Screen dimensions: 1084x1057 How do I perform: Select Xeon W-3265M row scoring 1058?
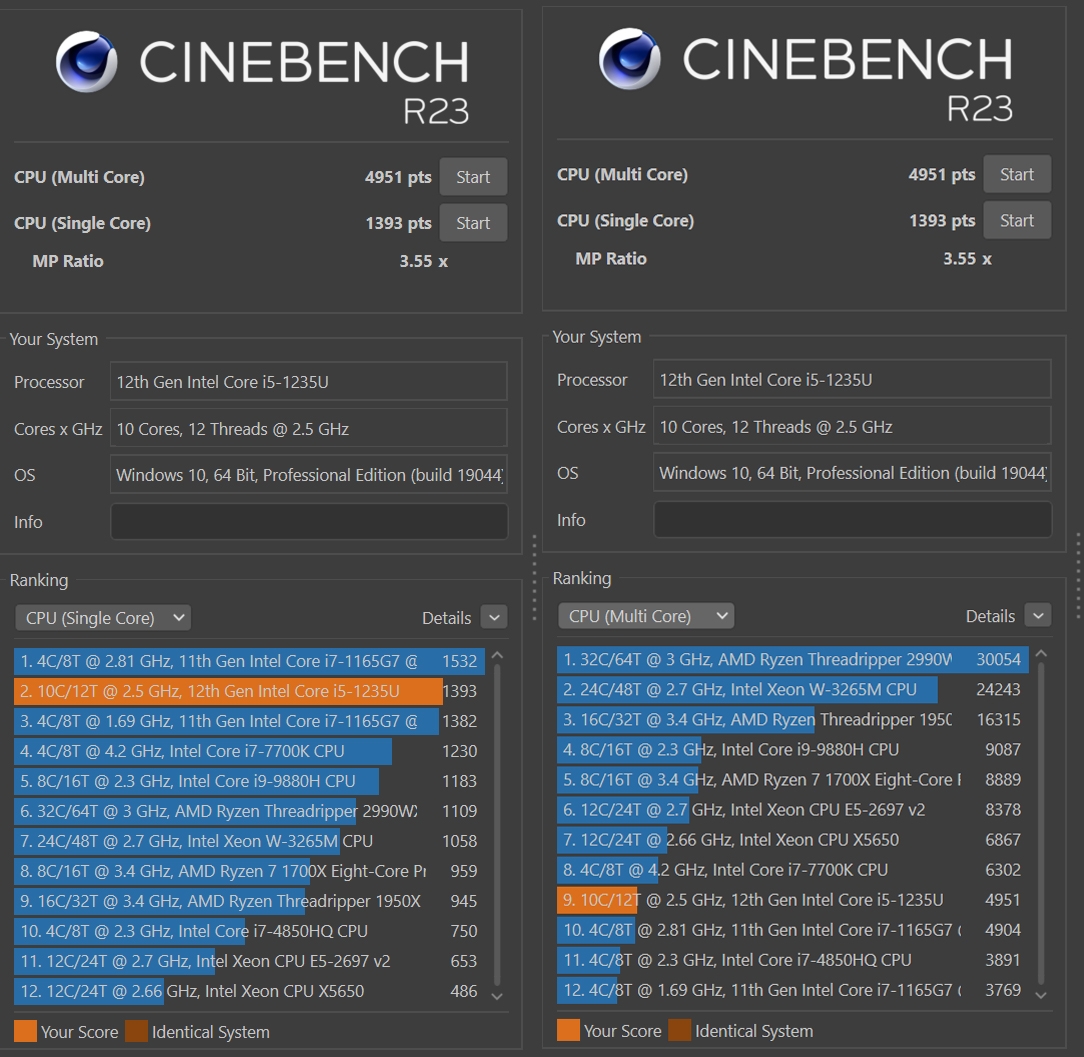249,841
